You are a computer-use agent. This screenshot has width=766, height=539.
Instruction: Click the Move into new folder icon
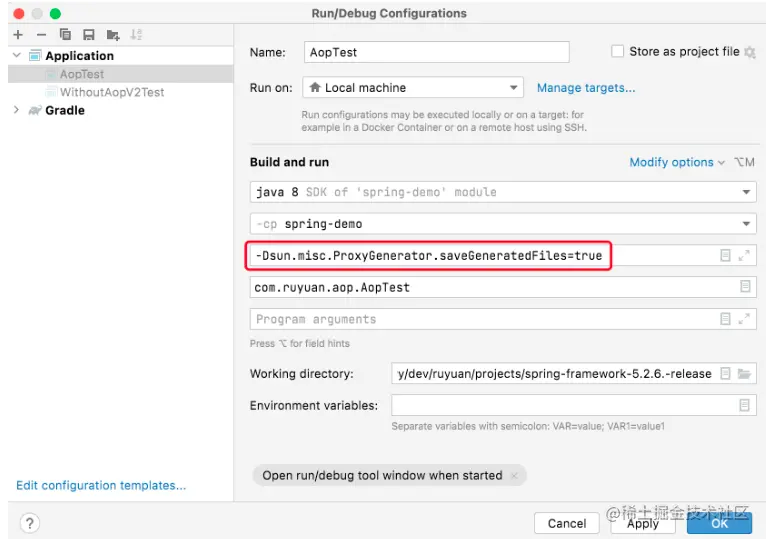(x=113, y=35)
